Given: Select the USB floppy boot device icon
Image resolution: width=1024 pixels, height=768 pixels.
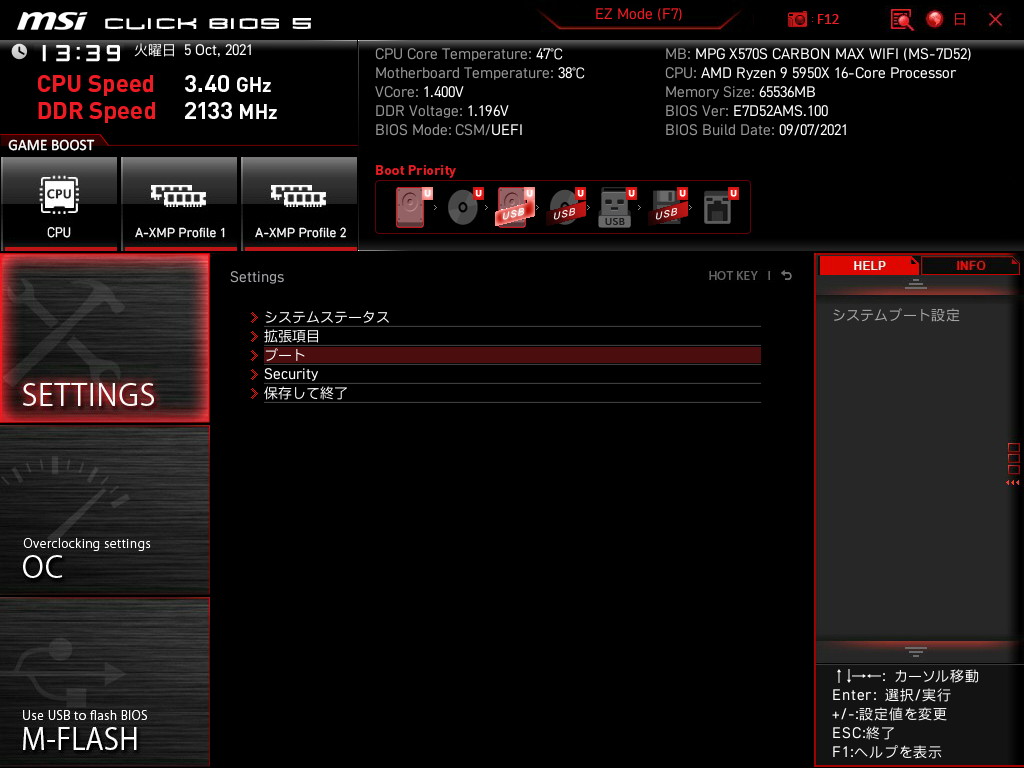Looking at the screenshot, I should [667, 207].
